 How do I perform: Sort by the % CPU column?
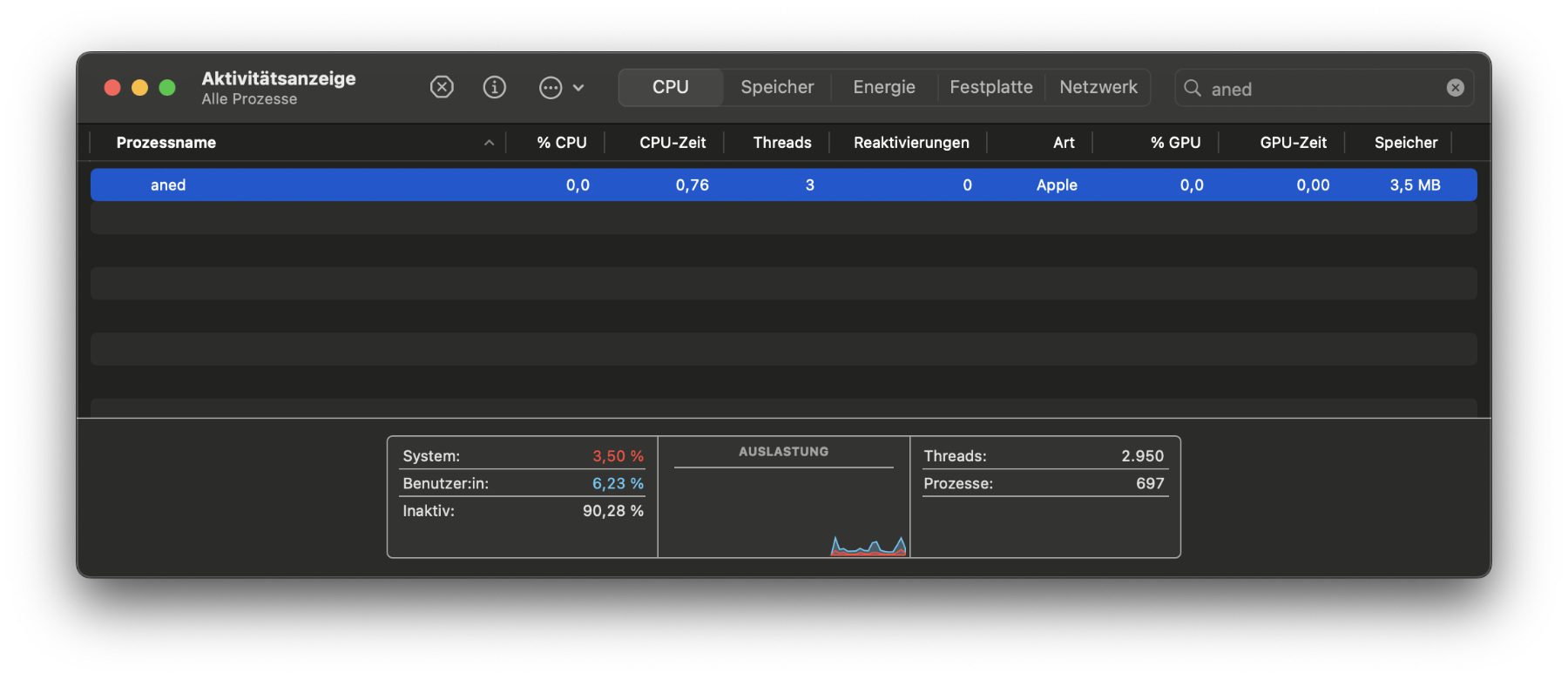(x=561, y=143)
